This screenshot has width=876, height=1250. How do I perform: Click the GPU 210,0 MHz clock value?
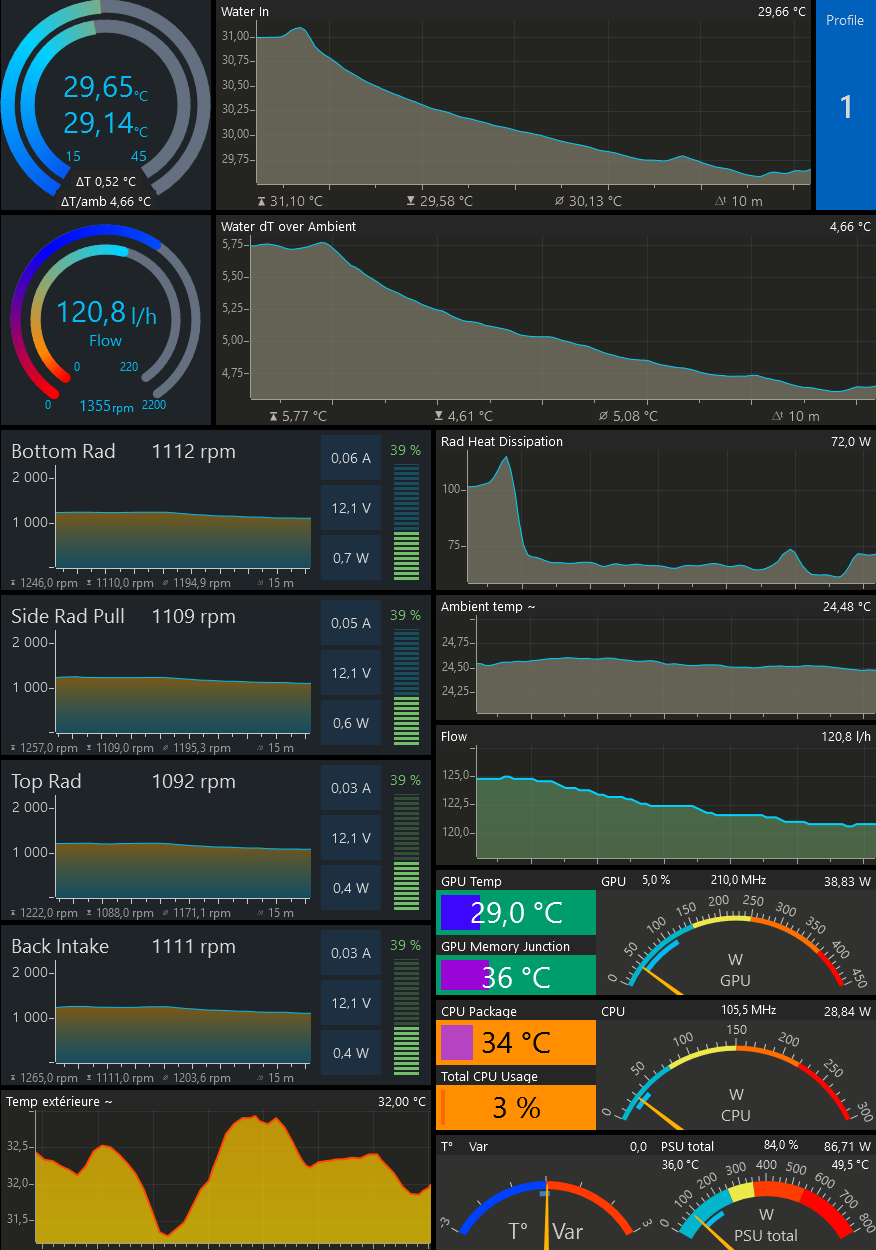pos(738,881)
